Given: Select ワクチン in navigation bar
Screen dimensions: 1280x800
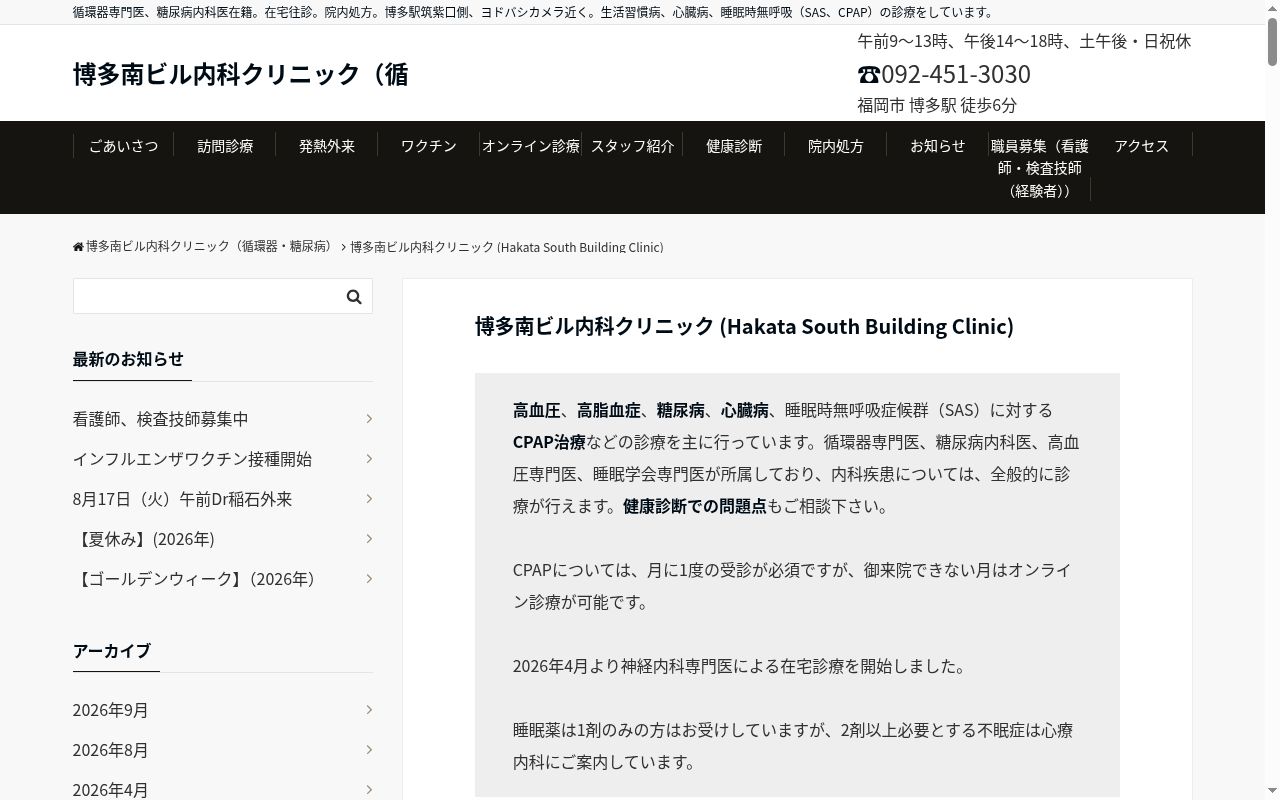Looking at the screenshot, I should (429, 146).
